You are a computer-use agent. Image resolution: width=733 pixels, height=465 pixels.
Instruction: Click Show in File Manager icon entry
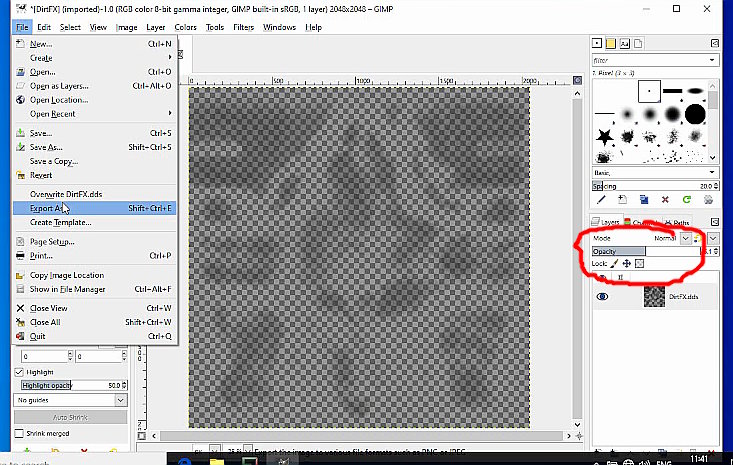(x=20, y=289)
